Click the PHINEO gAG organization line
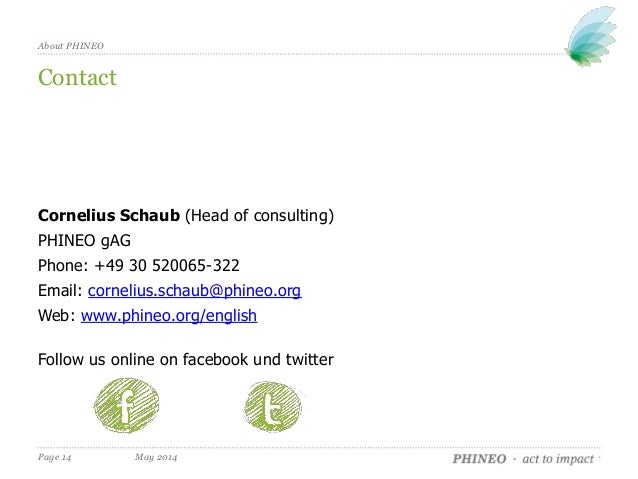638x479 pixels. pos(84,241)
